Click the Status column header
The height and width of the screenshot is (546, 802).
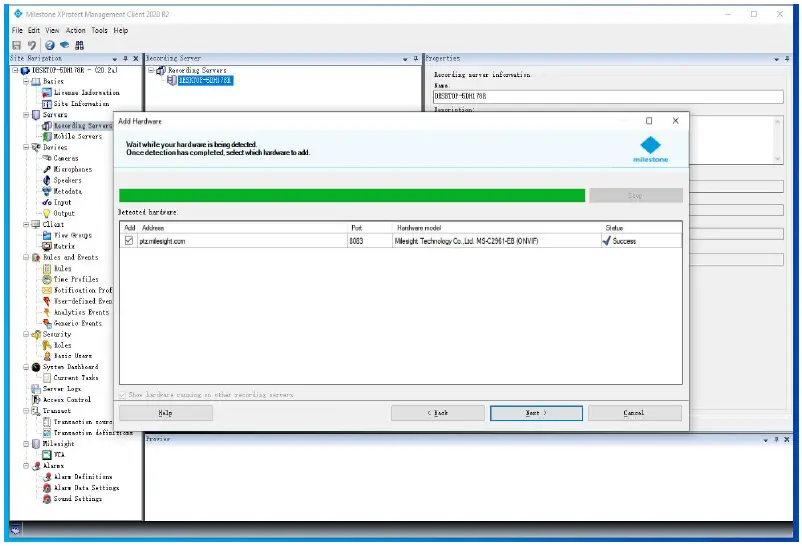tap(641, 228)
